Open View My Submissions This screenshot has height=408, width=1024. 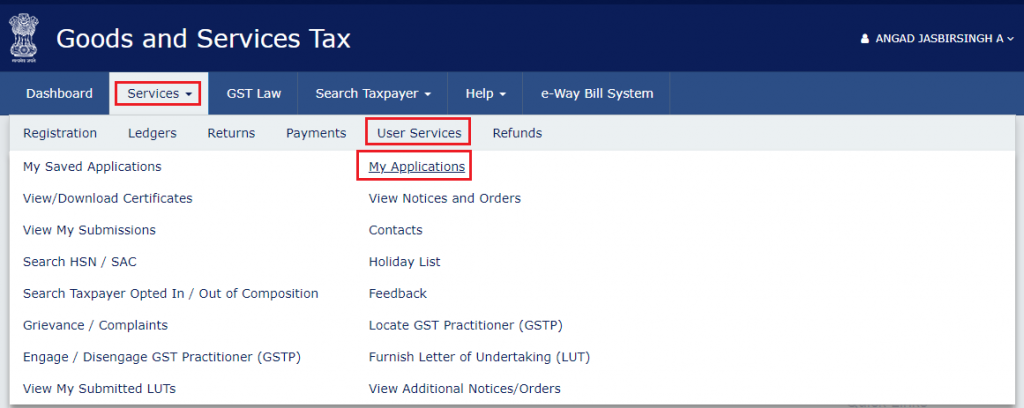click(89, 230)
